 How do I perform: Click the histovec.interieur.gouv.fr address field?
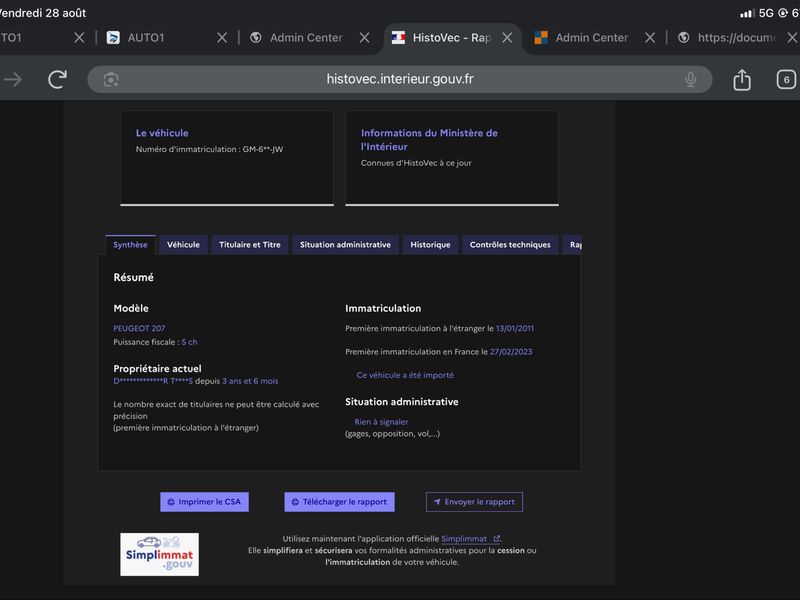[399, 79]
